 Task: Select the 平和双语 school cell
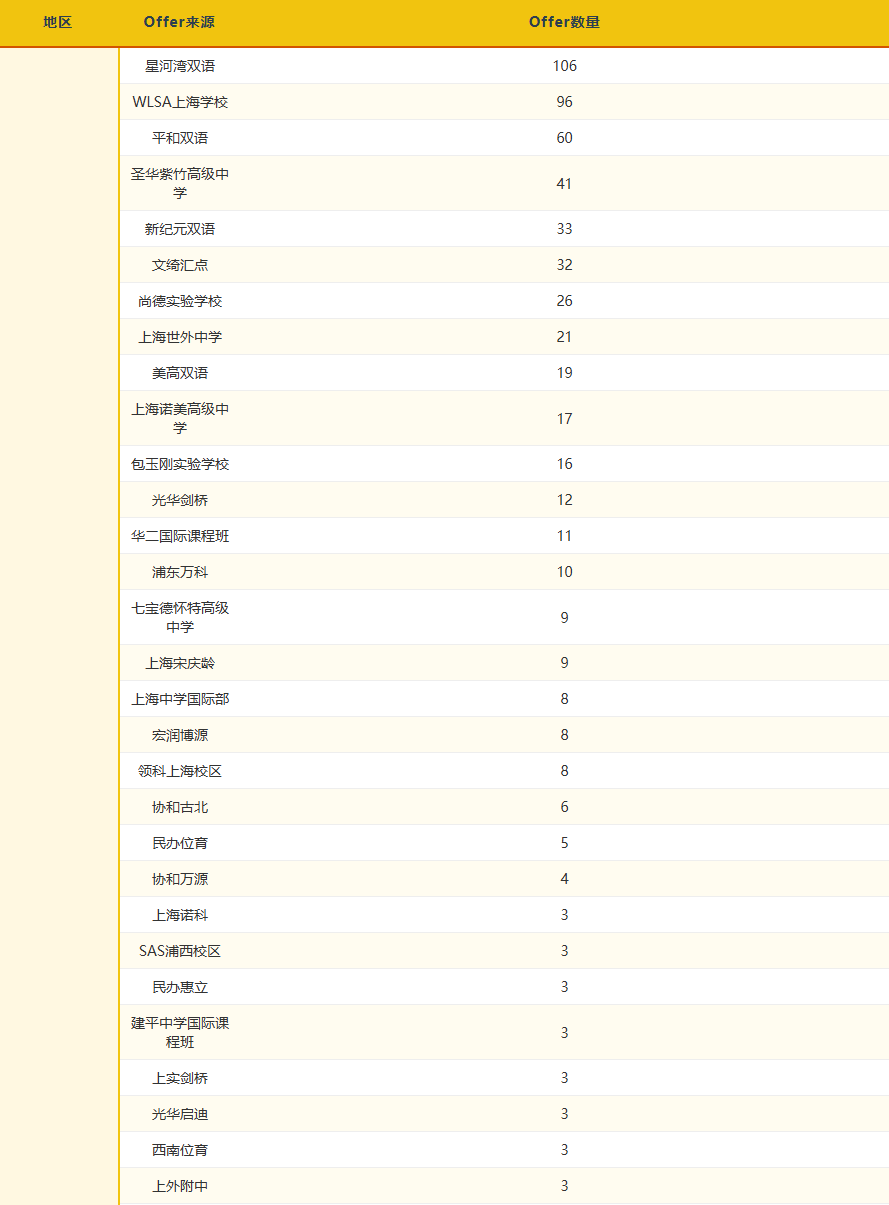tap(180, 138)
